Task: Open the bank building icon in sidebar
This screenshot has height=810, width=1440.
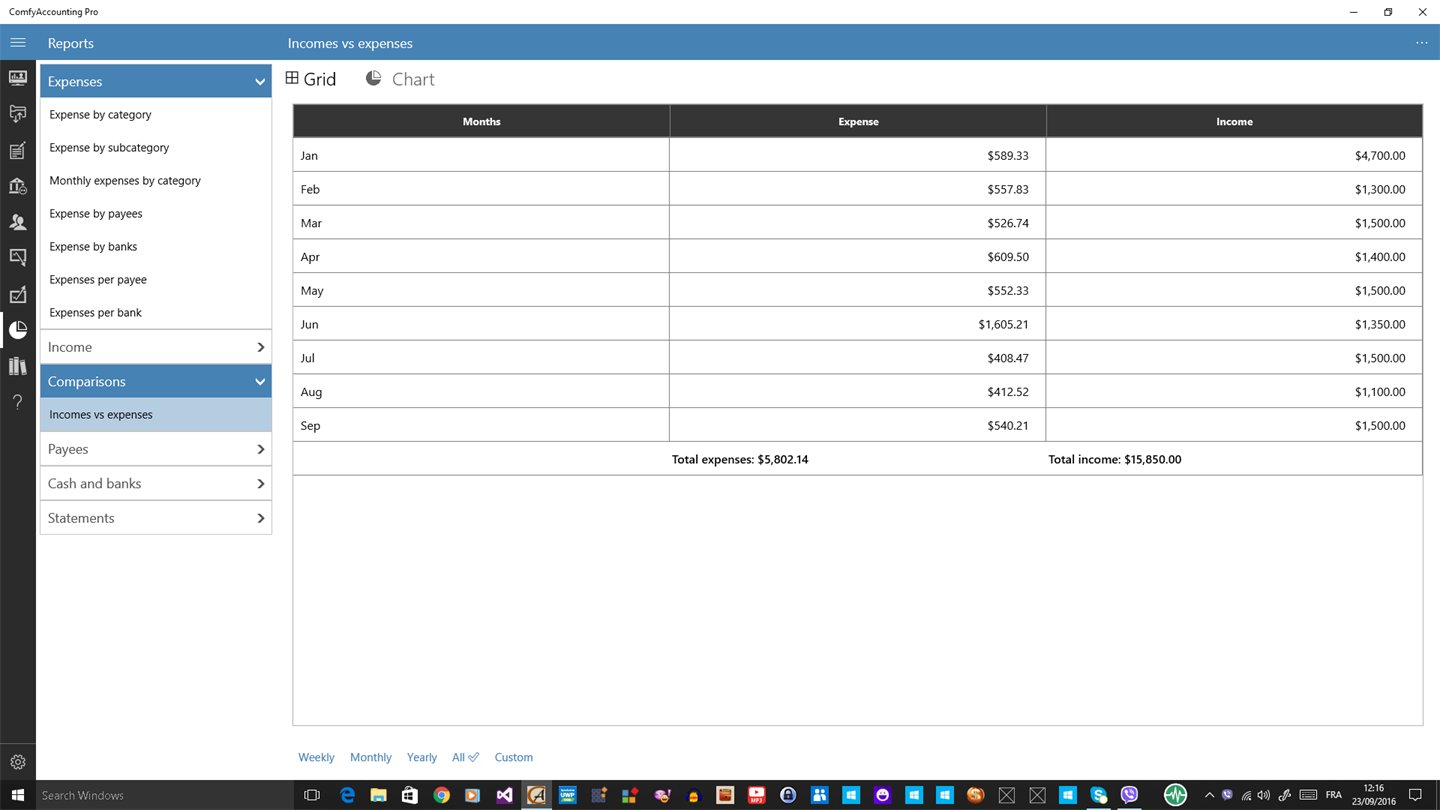Action: [18, 186]
